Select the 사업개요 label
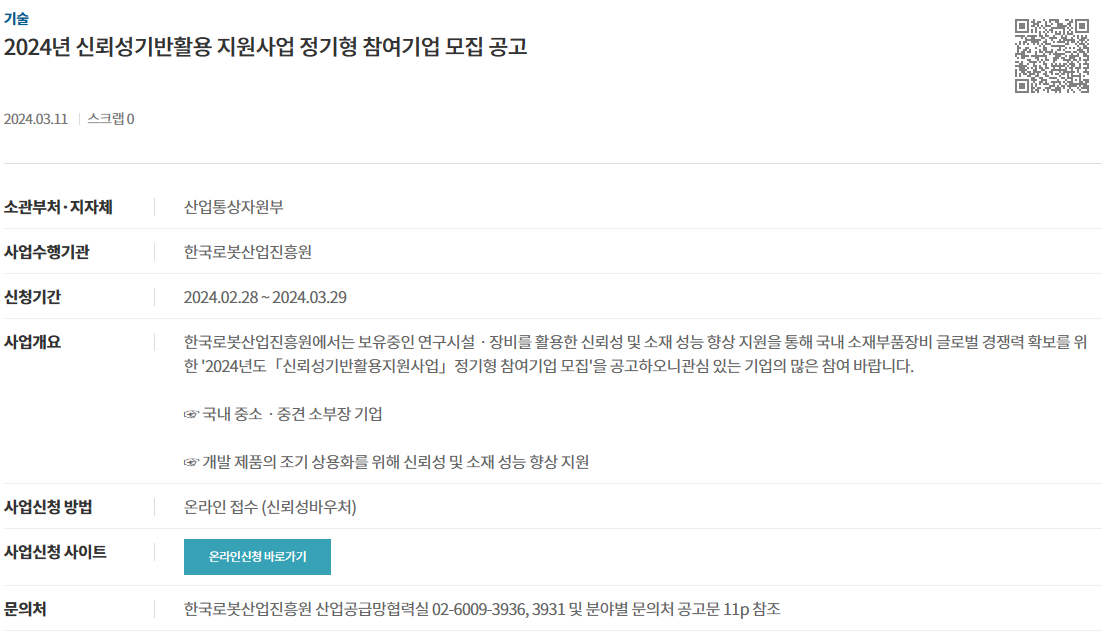 [33, 342]
